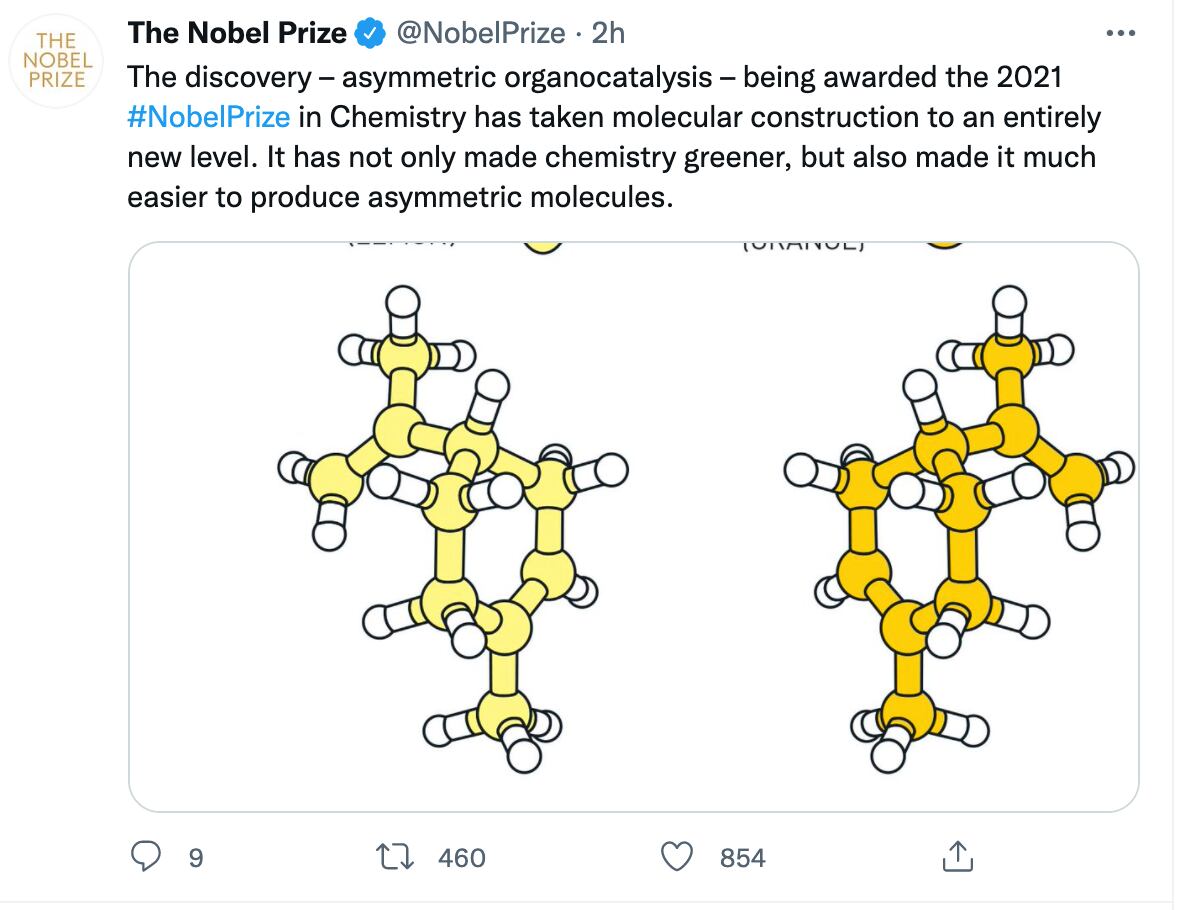Open the share tweet icon
The width and height of the screenshot is (1202, 910).
957,857
